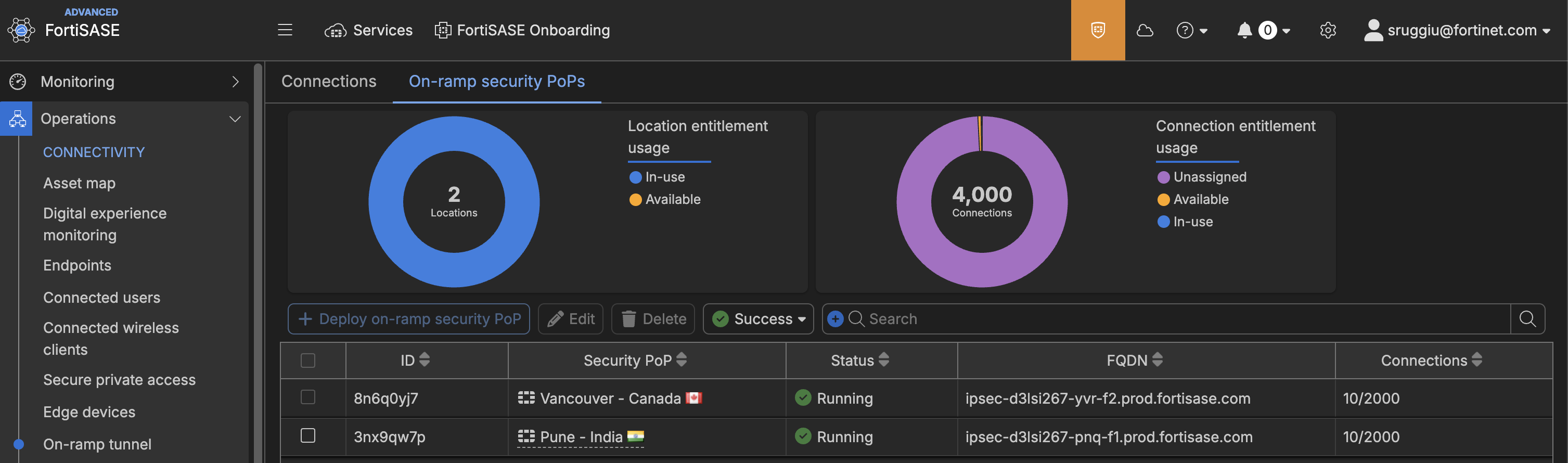This screenshot has height=463, width=1568.
Task: Collapse the Operations section chevron
Action: click(235, 119)
